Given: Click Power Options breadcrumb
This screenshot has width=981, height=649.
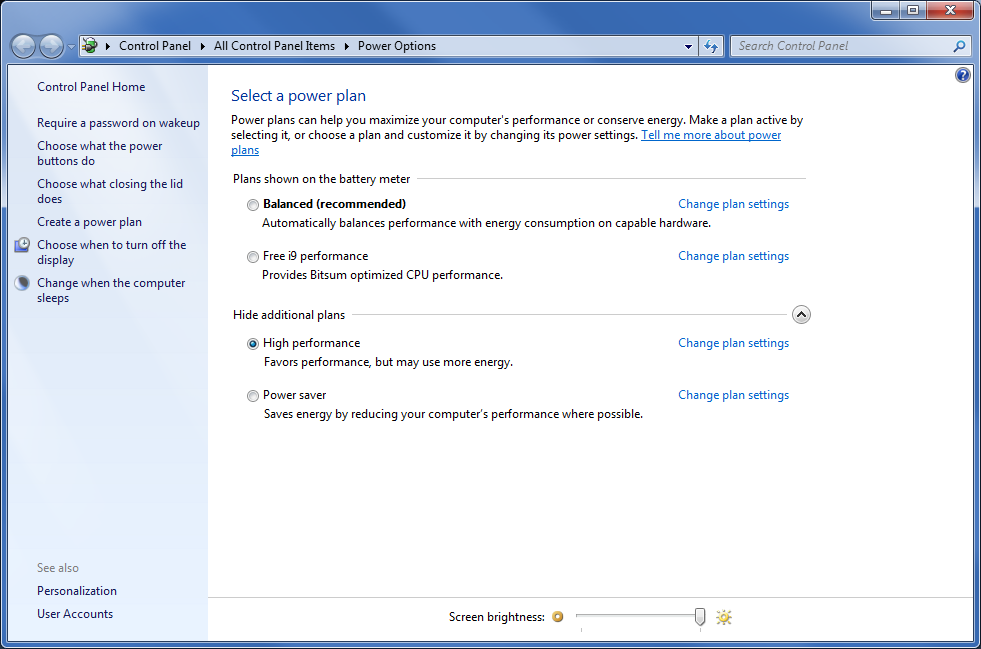Looking at the screenshot, I should pos(397,46).
